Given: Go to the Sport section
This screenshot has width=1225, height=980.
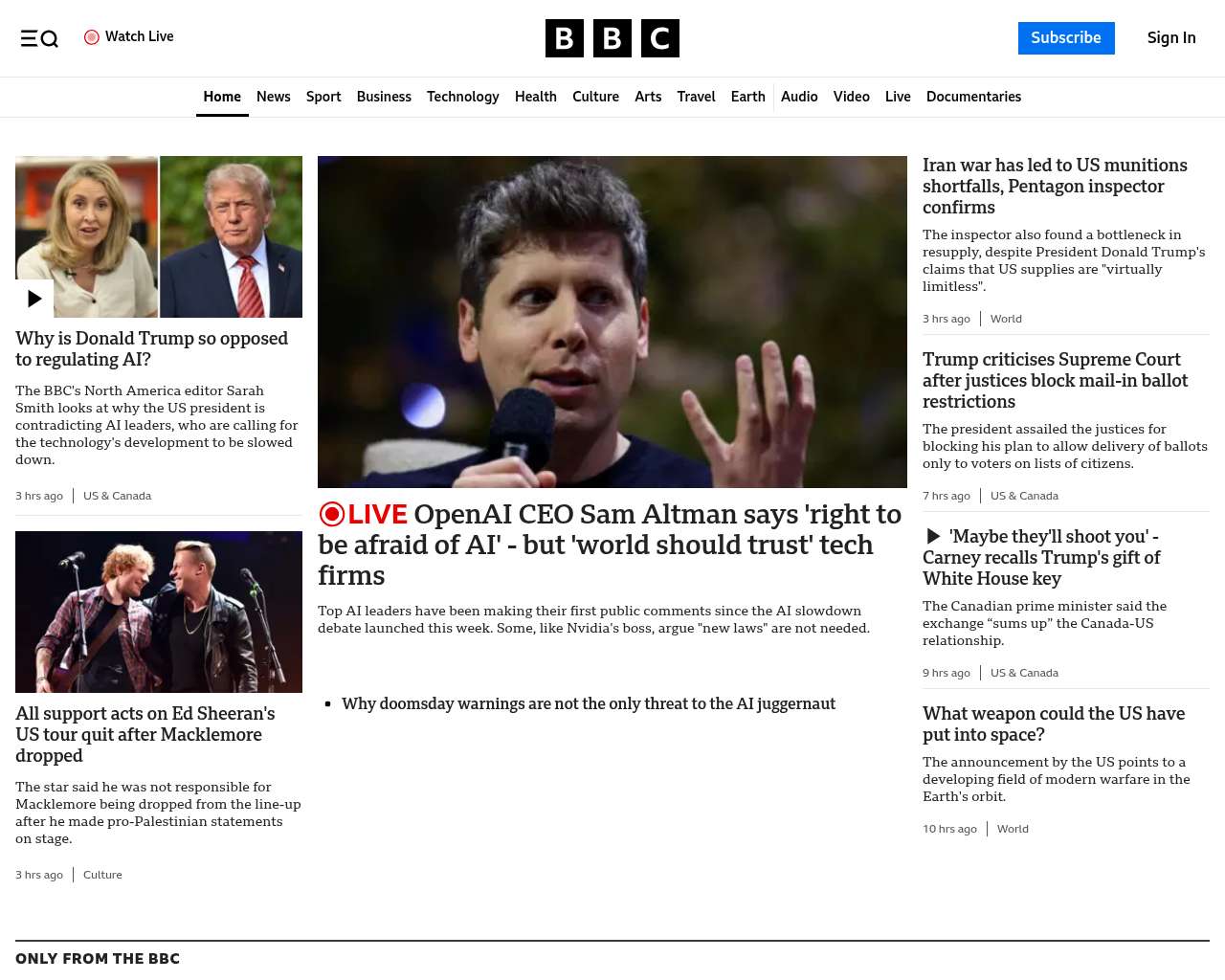Looking at the screenshot, I should click(x=323, y=97).
